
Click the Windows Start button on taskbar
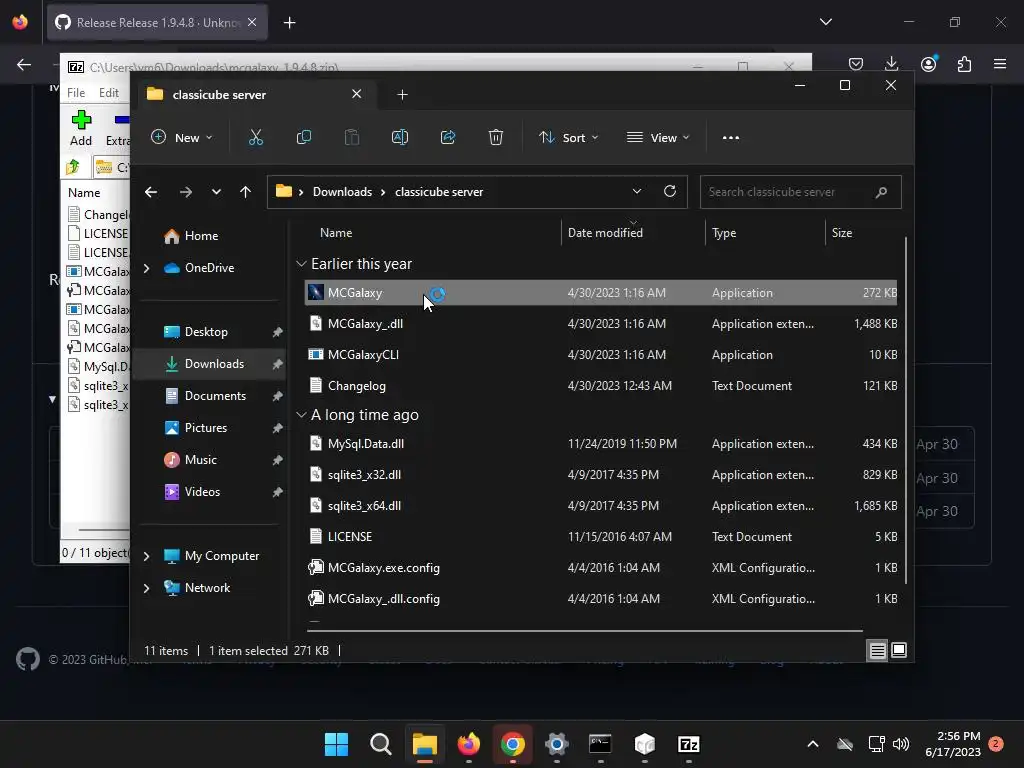pyautogui.click(x=336, y=744)
